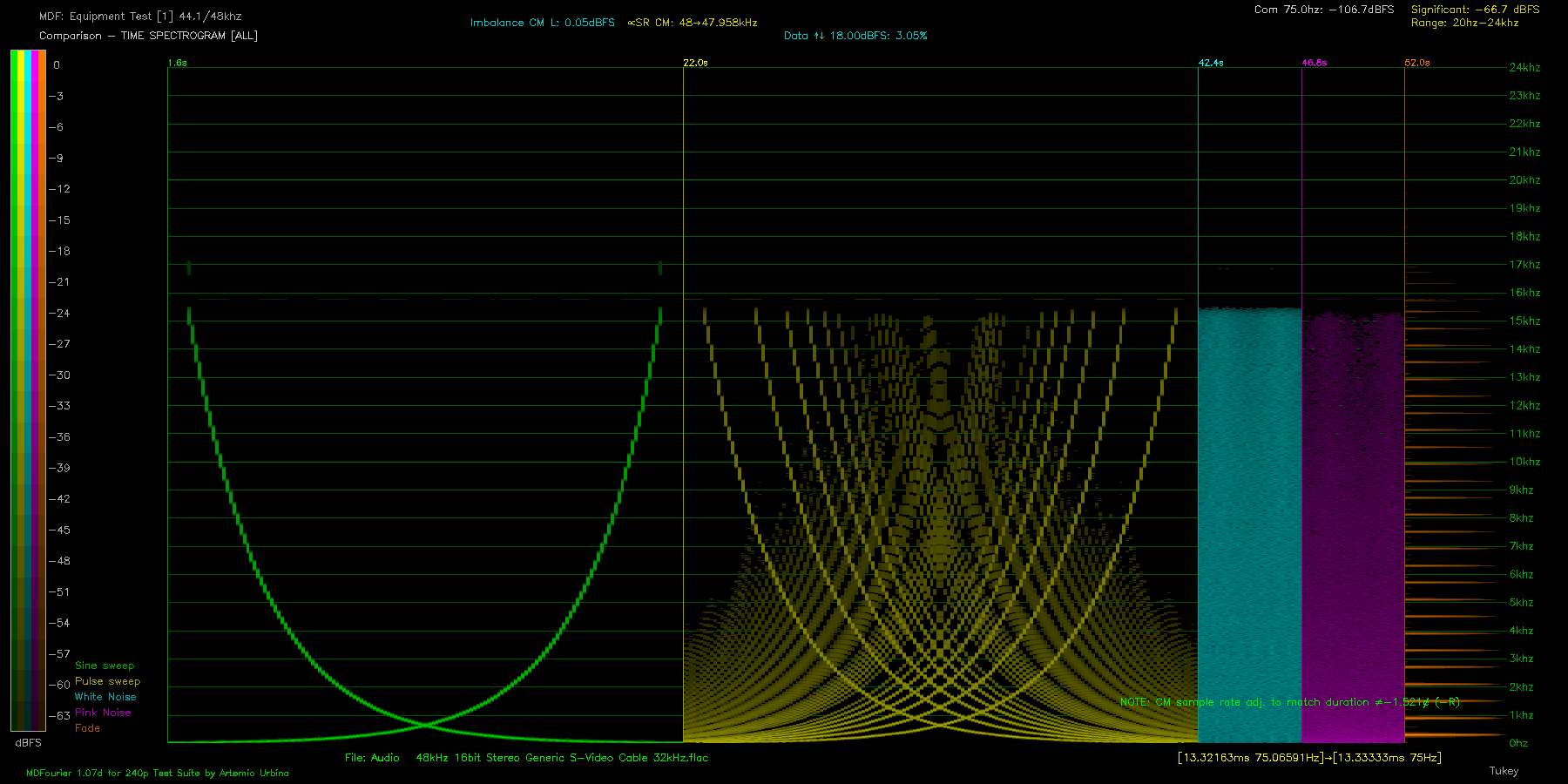Select the 46.8s magenta time marker
Image resolution: width=1568 pixels, height=784 pixels.
coord(1314,63)
